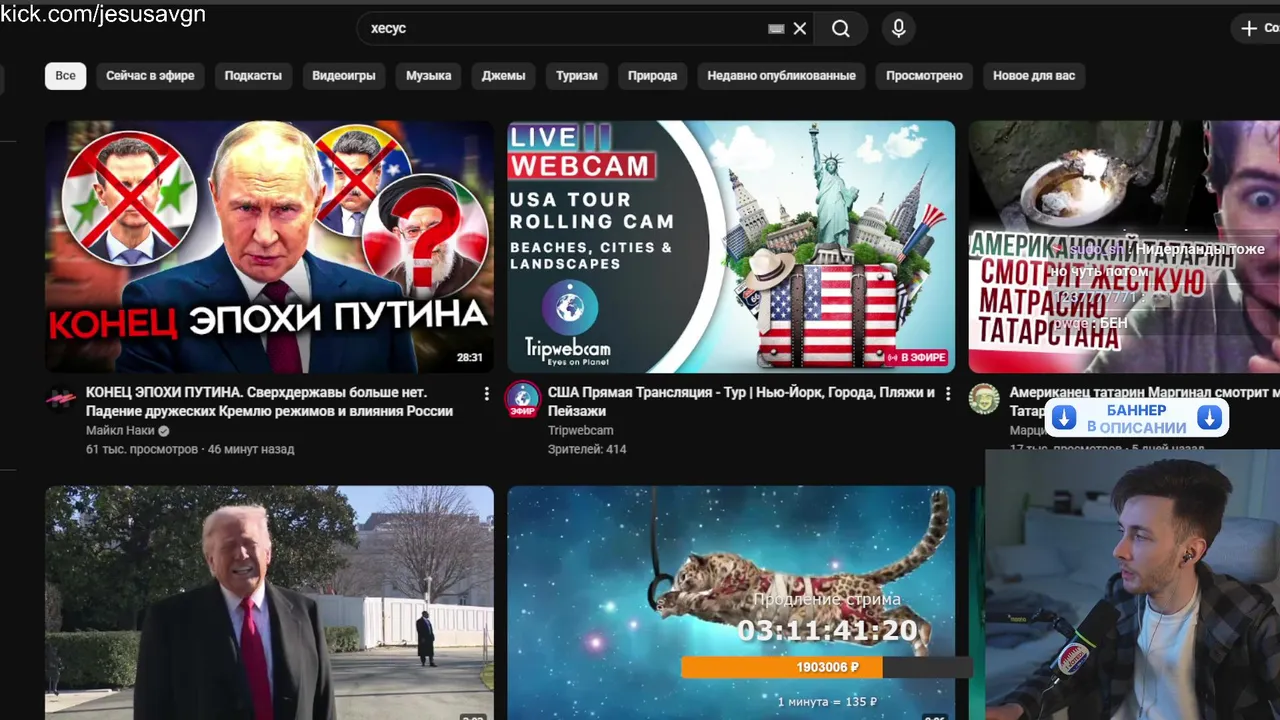The width and height of the screenshot is (1280, 720).
Task: Select the Просмотрено filter chip
Action: click(x=924, y=76)
